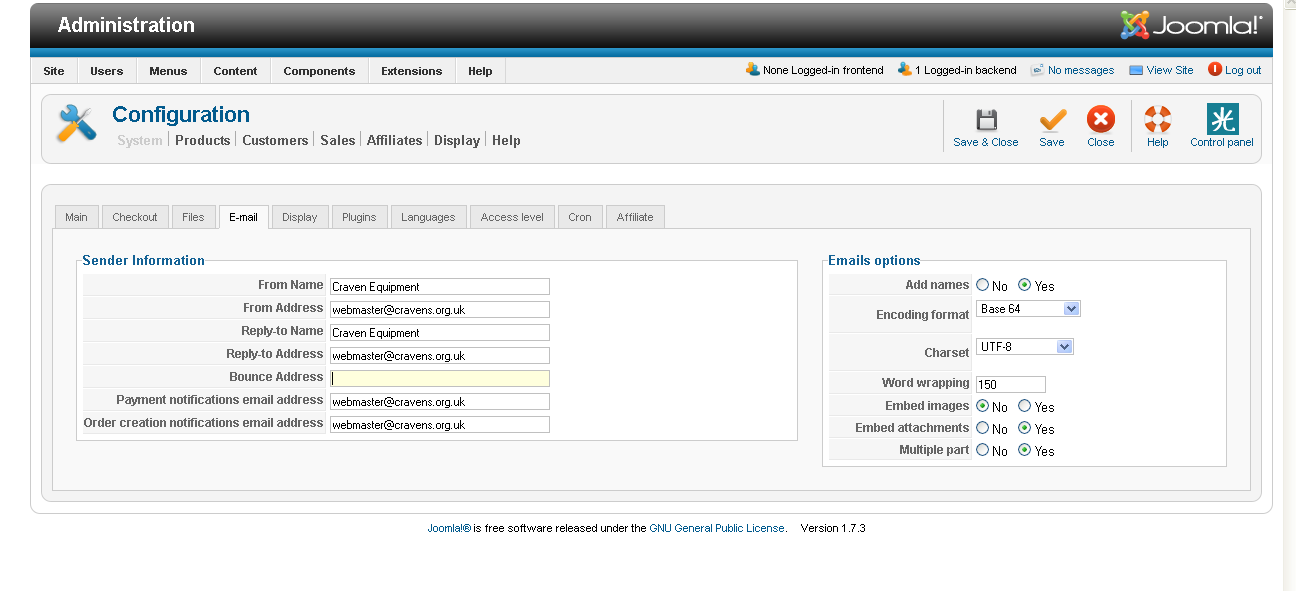Open the Menus menu

[168, 71]
